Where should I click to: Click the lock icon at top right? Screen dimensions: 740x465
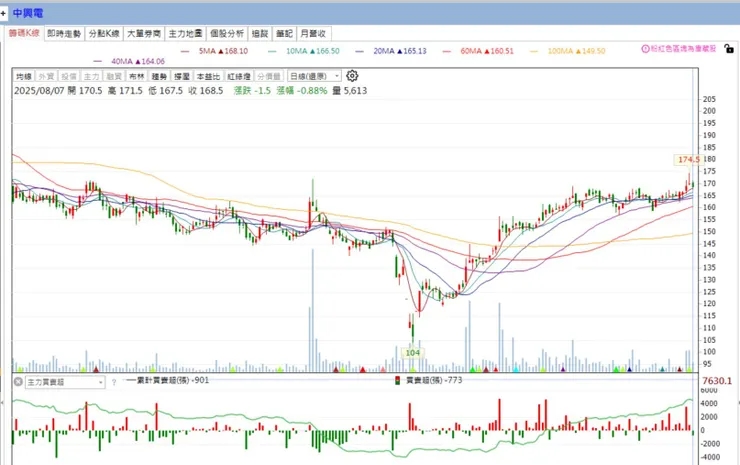[x=729, y=48]
